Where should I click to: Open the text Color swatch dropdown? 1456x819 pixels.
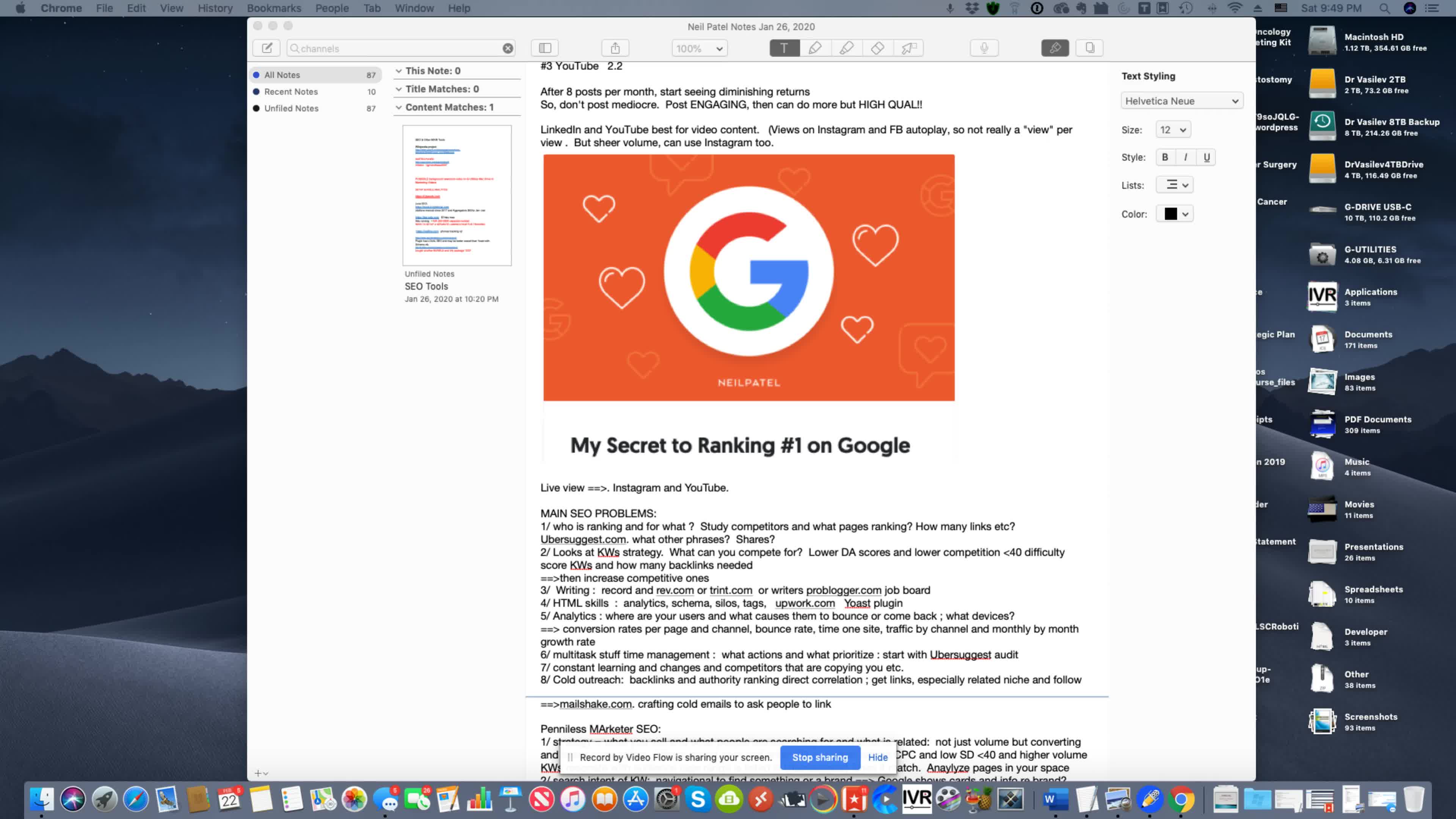(x=1175, y=213)
